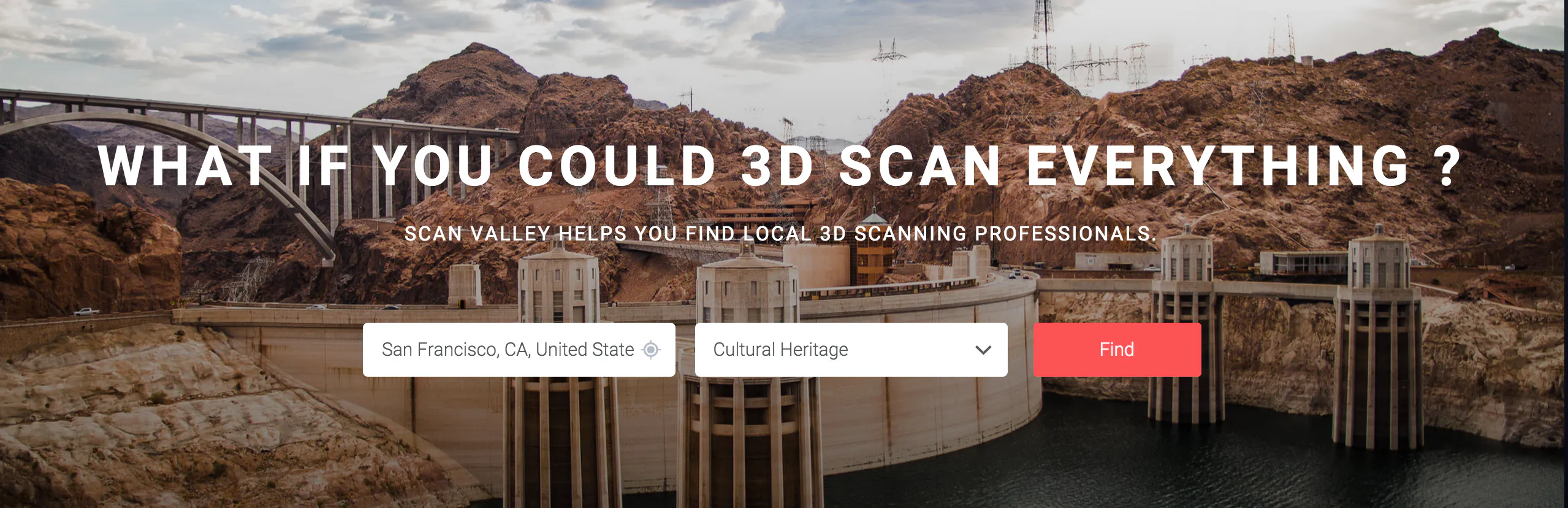Click the headline 'What if you could 3D scan everything ?'
This screenshot has height=508, width=1568.
(x=780, y=166)
